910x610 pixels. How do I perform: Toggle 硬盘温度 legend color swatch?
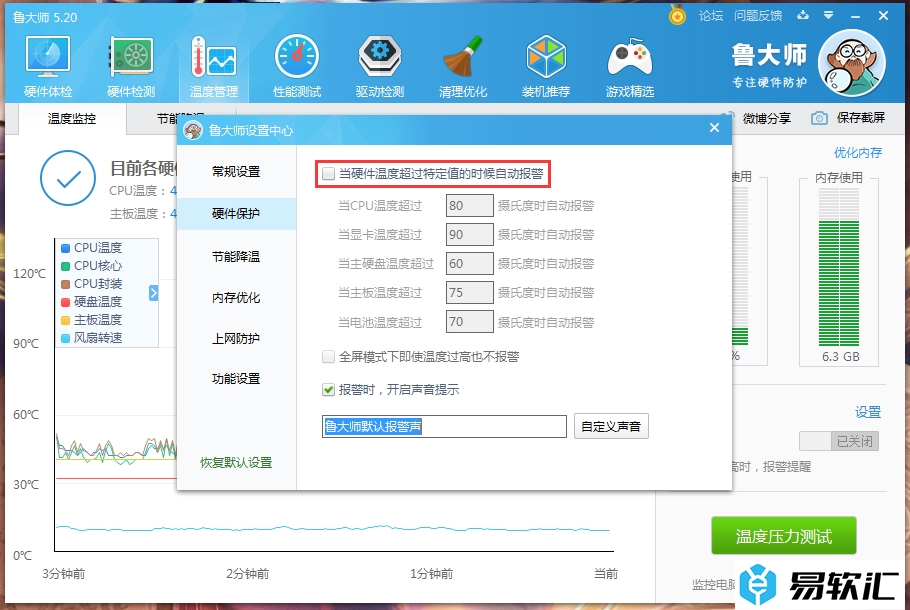(x=66, y=302)
